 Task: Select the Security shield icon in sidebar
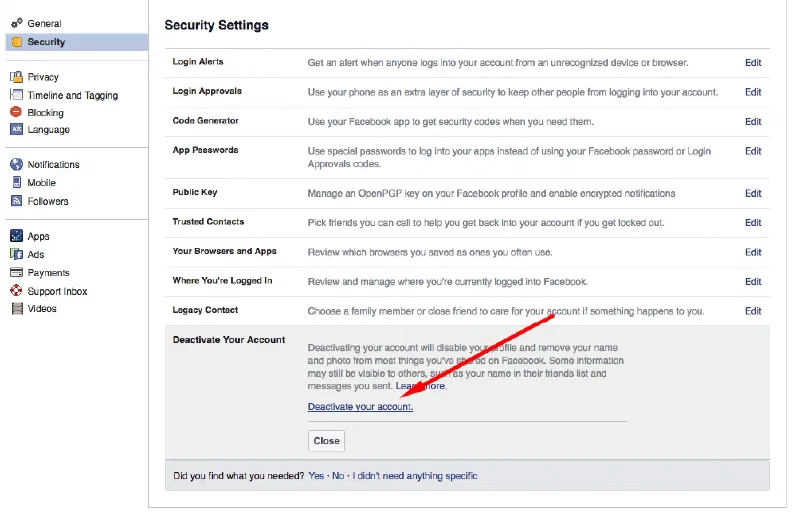[x=16, y=42]
